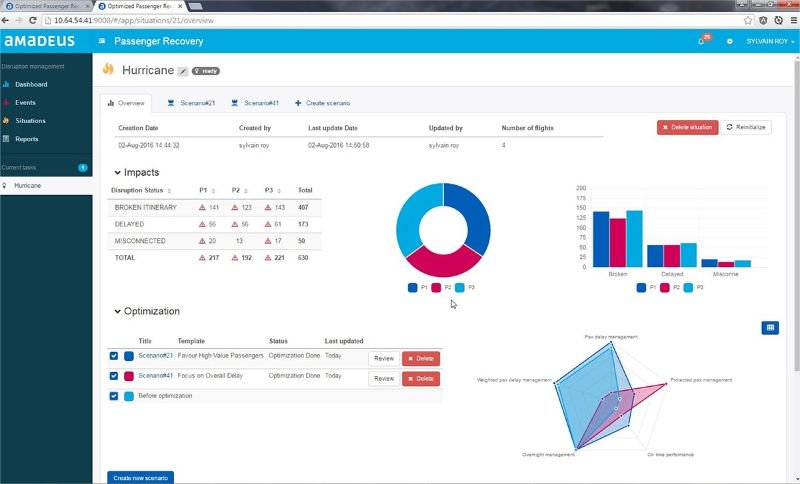The width and height of the screenshot is (800, 484).
Task: Open the Chrome hamburger menu
Action: (791, 20)
